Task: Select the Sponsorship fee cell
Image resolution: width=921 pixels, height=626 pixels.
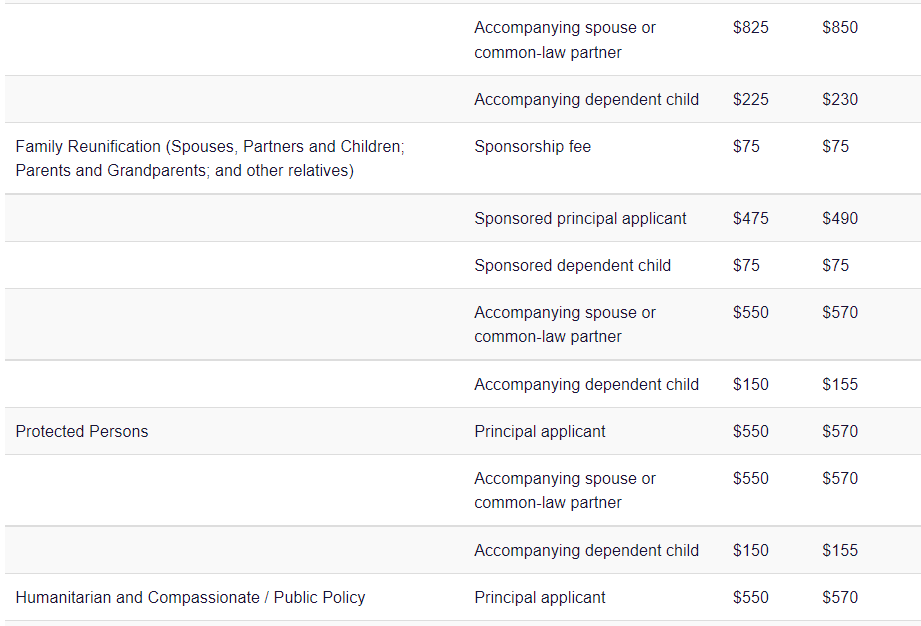Action: [x=532, y=146]
